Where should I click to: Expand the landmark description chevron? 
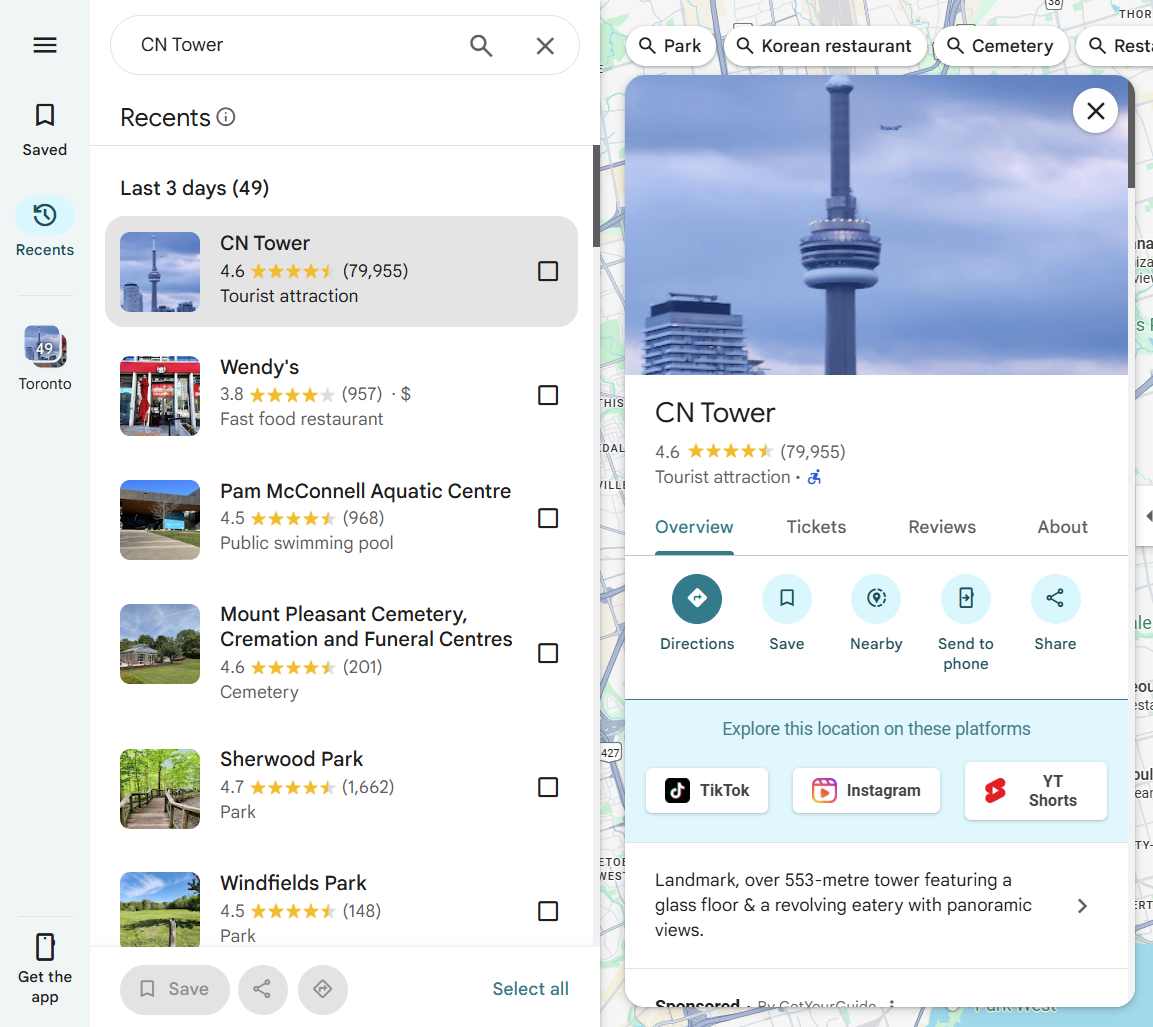coord(1082,906)
